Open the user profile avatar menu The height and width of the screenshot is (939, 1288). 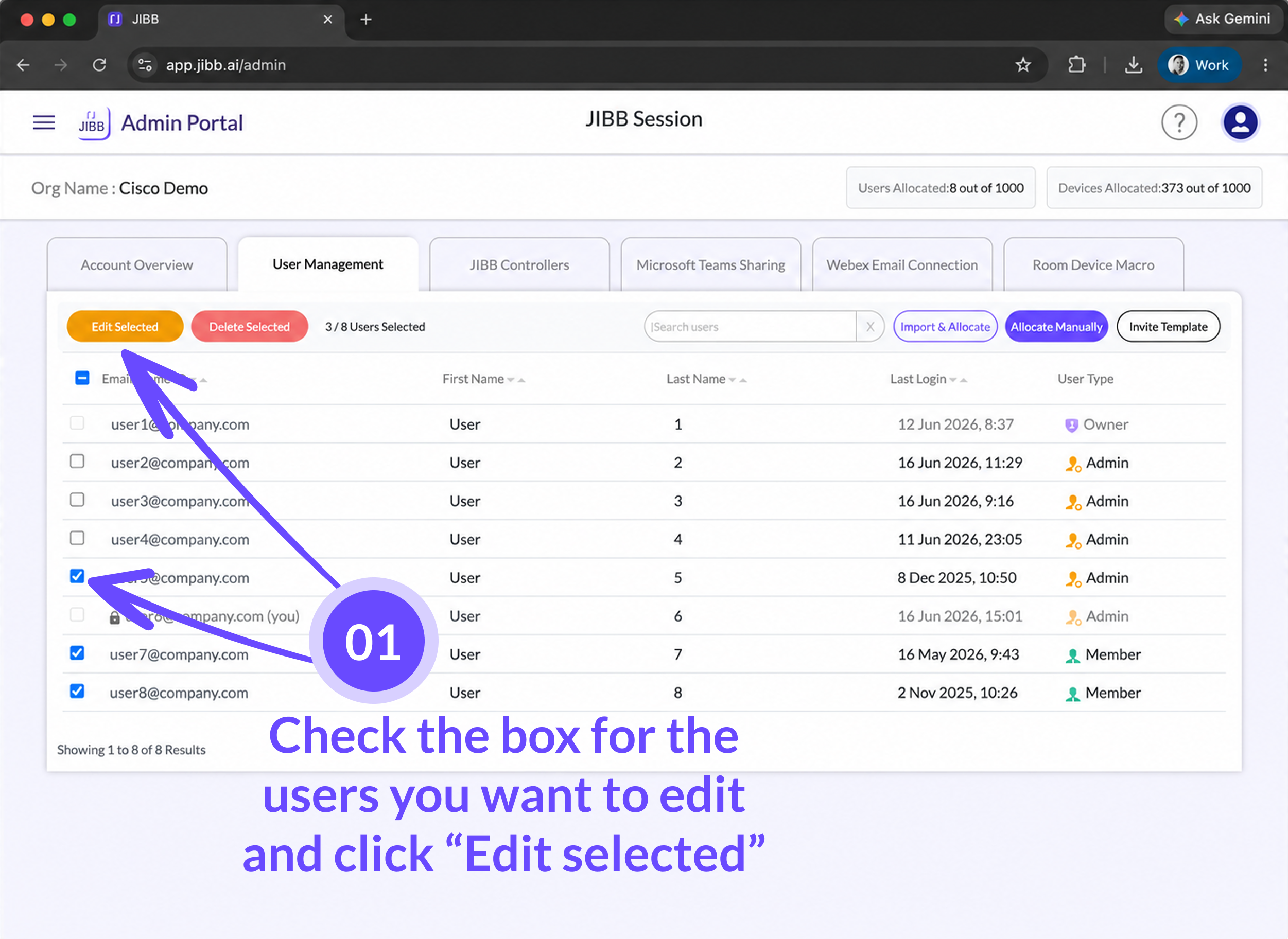1240,122
